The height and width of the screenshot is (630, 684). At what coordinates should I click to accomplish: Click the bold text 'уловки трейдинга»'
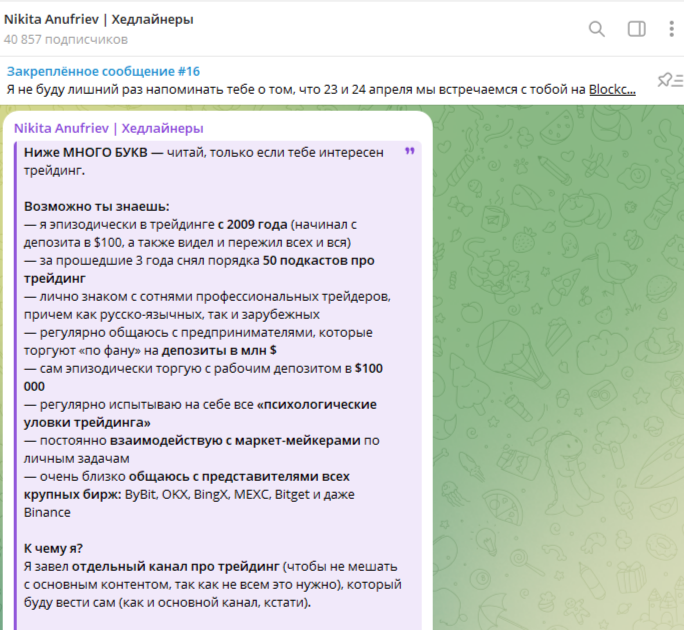[x=87, y=423]
